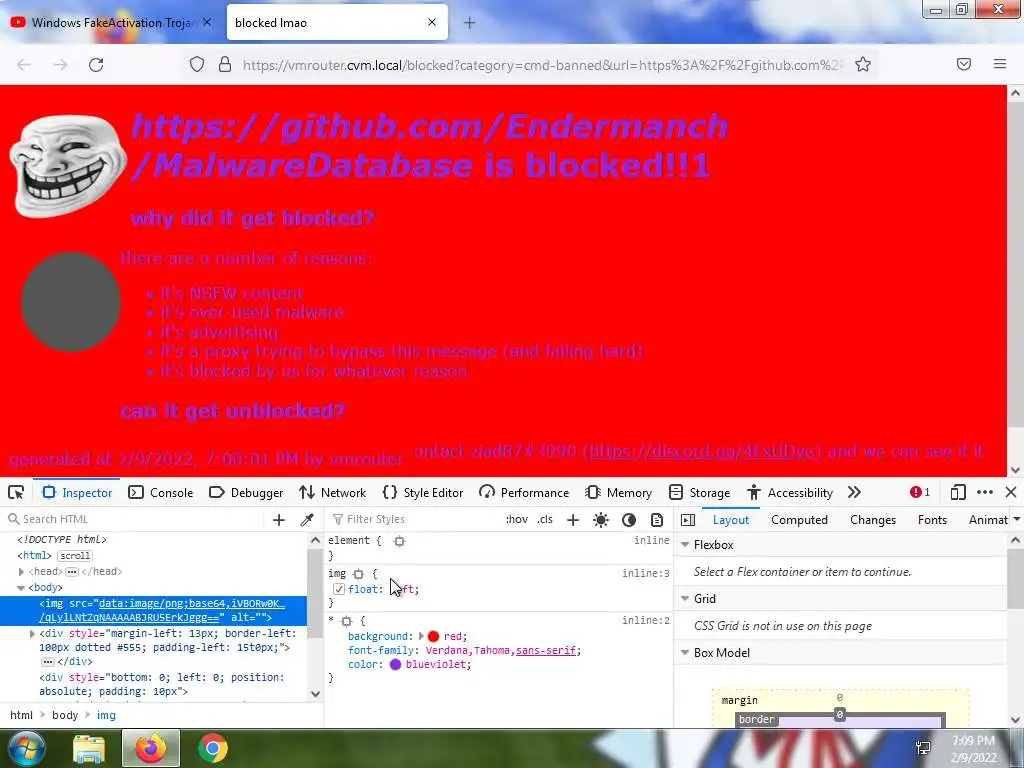The width and height of the screenshot is (1024, 768).
Task: Open the shield tracking protection icon
Action: point(197,65)
